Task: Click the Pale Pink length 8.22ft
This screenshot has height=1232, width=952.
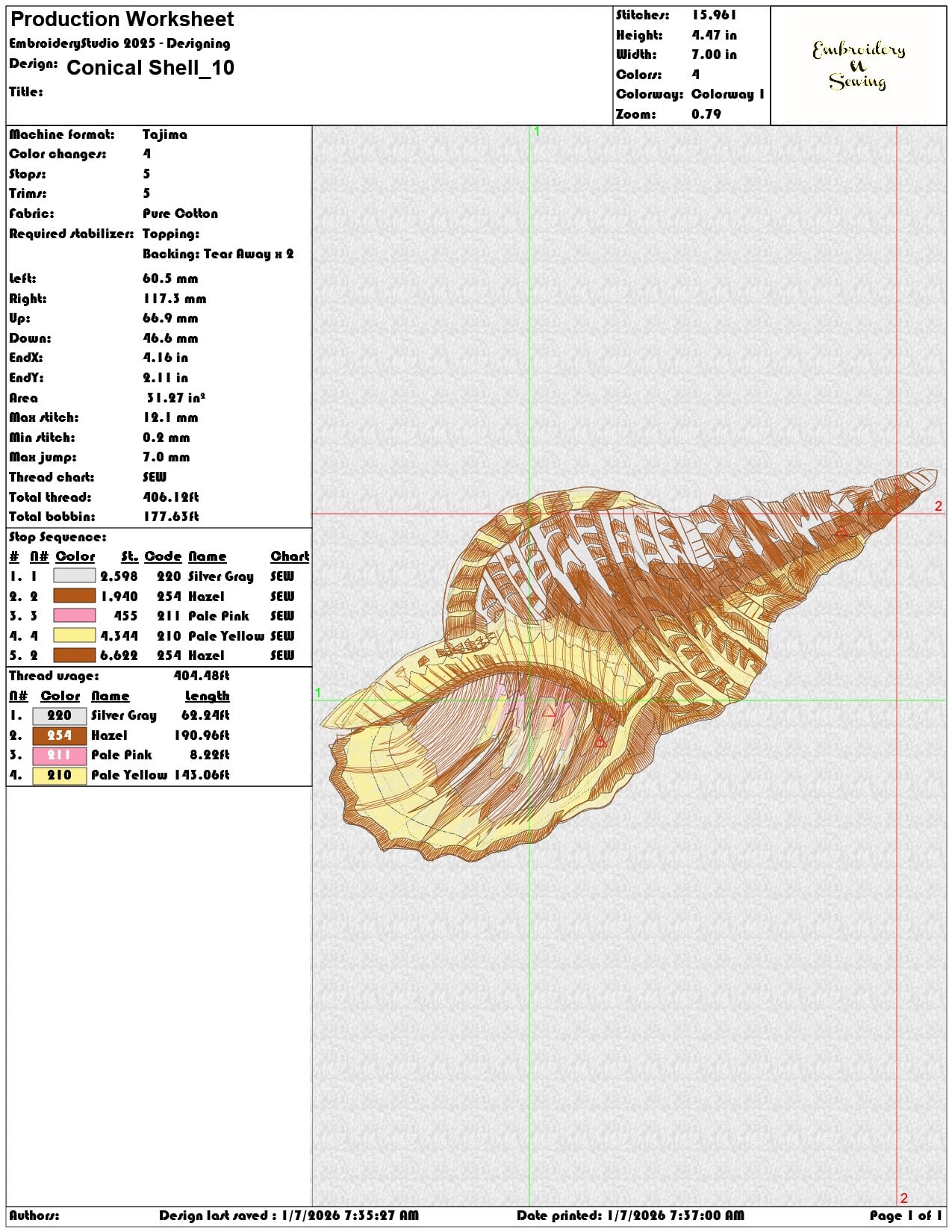Action: point(210,755)
